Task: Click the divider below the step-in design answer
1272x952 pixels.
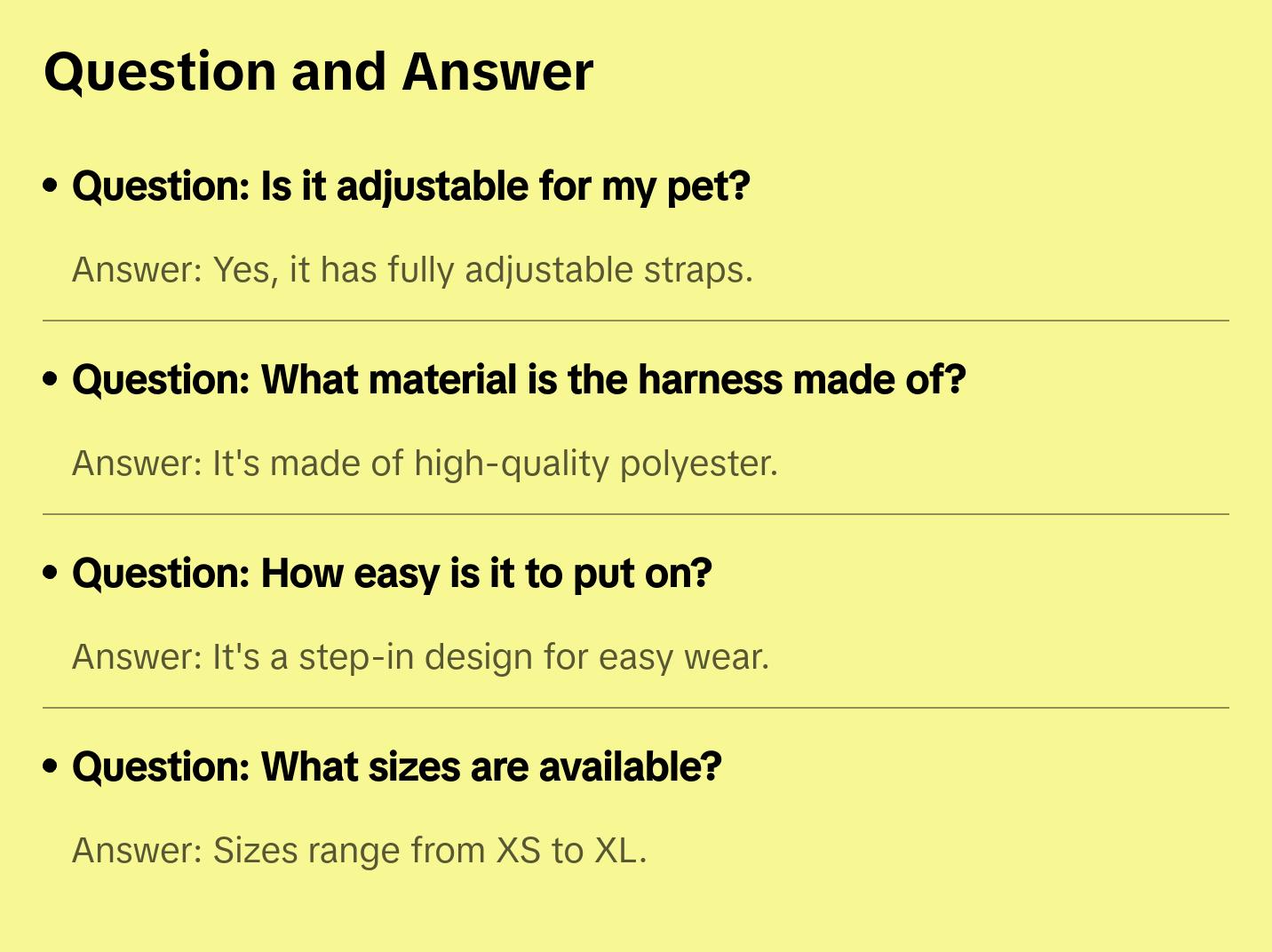Action: (x=636, y=708)
